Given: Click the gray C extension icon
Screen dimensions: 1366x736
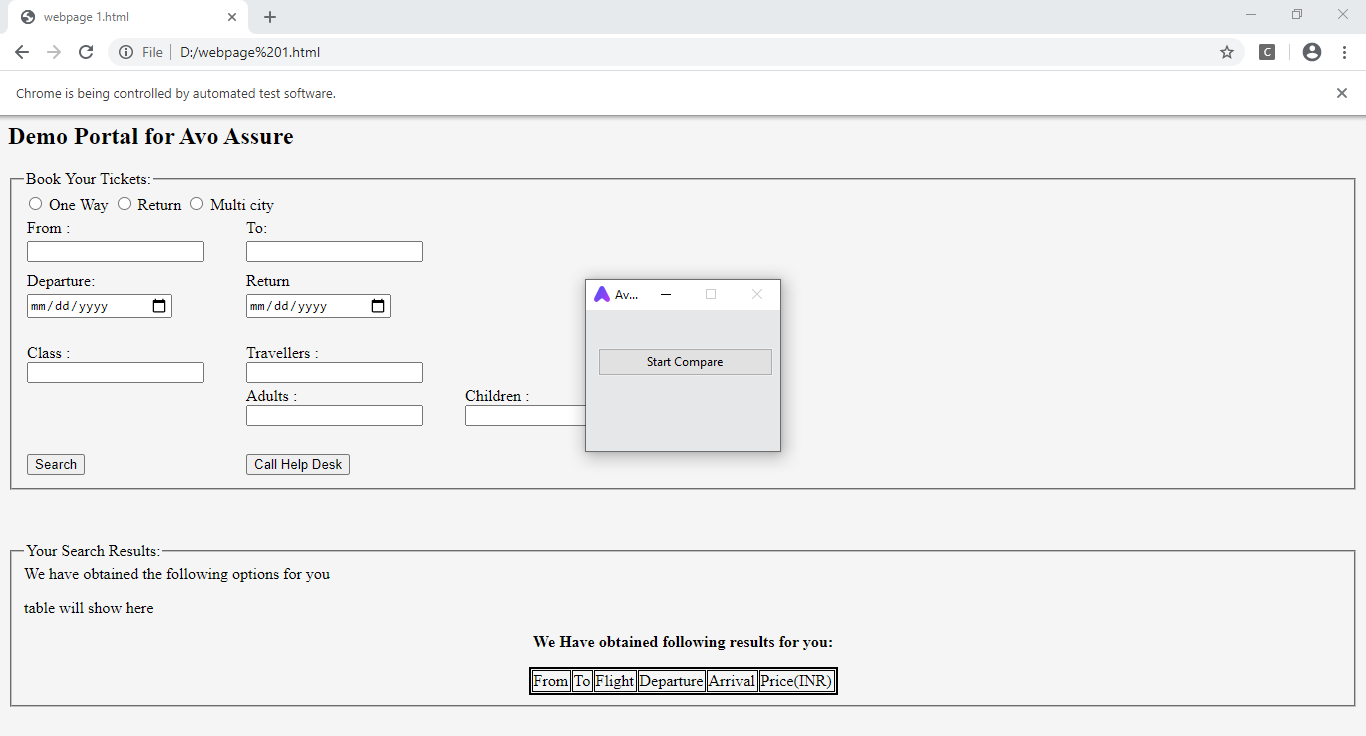Looking at the screenshot, I should tap(1267, 52).
